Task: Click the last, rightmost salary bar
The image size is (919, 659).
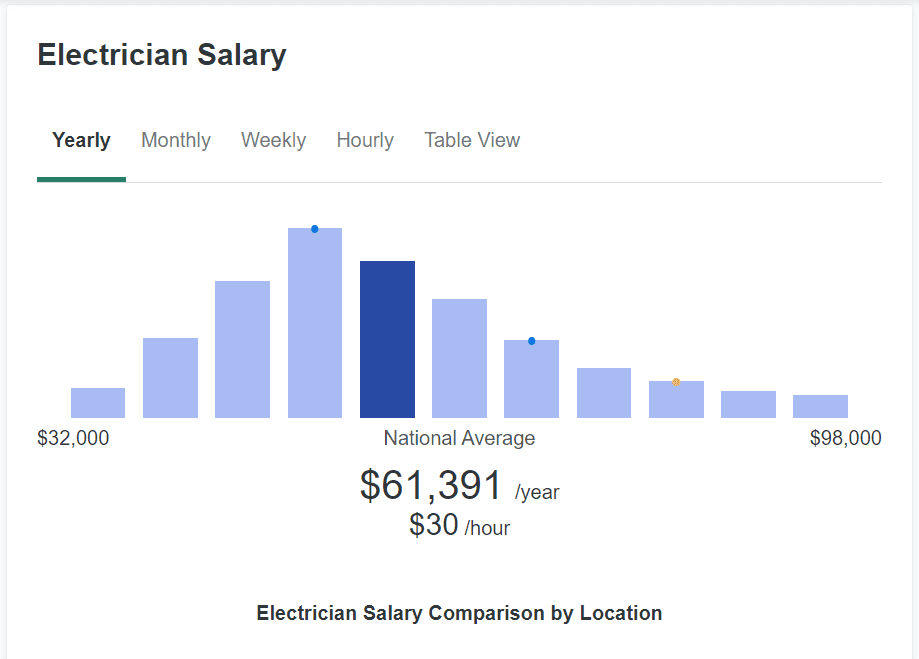Action: (820, 407)
